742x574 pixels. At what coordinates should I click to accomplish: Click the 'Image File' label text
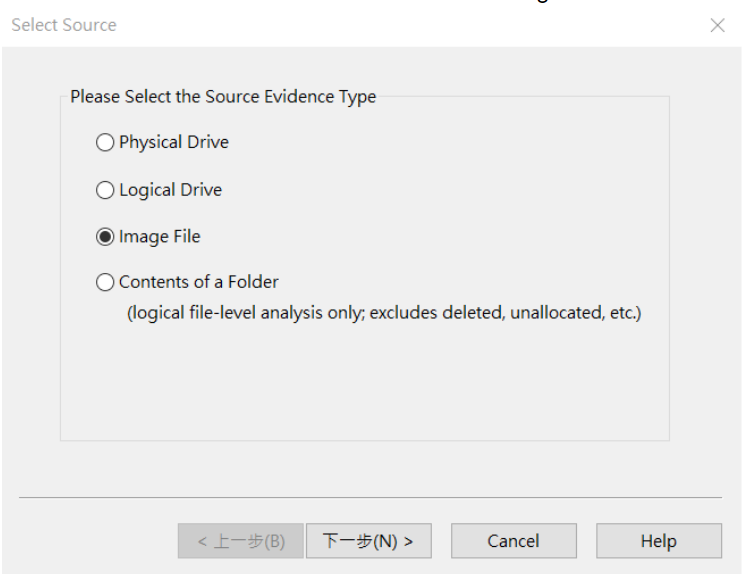click(160, 237)
